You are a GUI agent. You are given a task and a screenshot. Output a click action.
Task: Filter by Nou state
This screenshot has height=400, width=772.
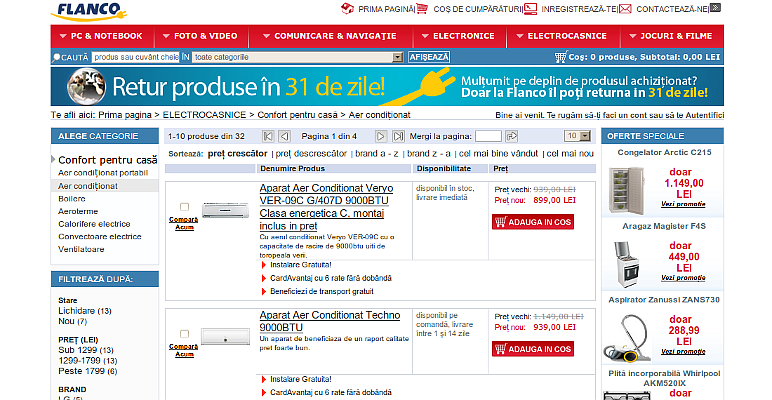click(72, 321)
